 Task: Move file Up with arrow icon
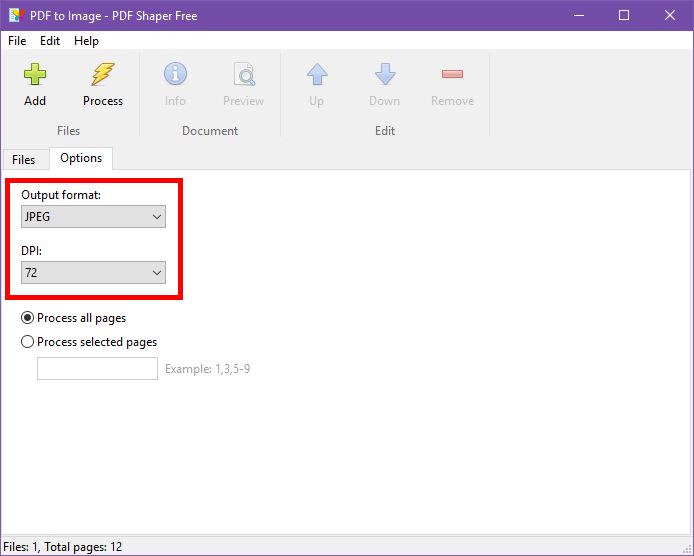pyautogui.click(x=317, y=74)
